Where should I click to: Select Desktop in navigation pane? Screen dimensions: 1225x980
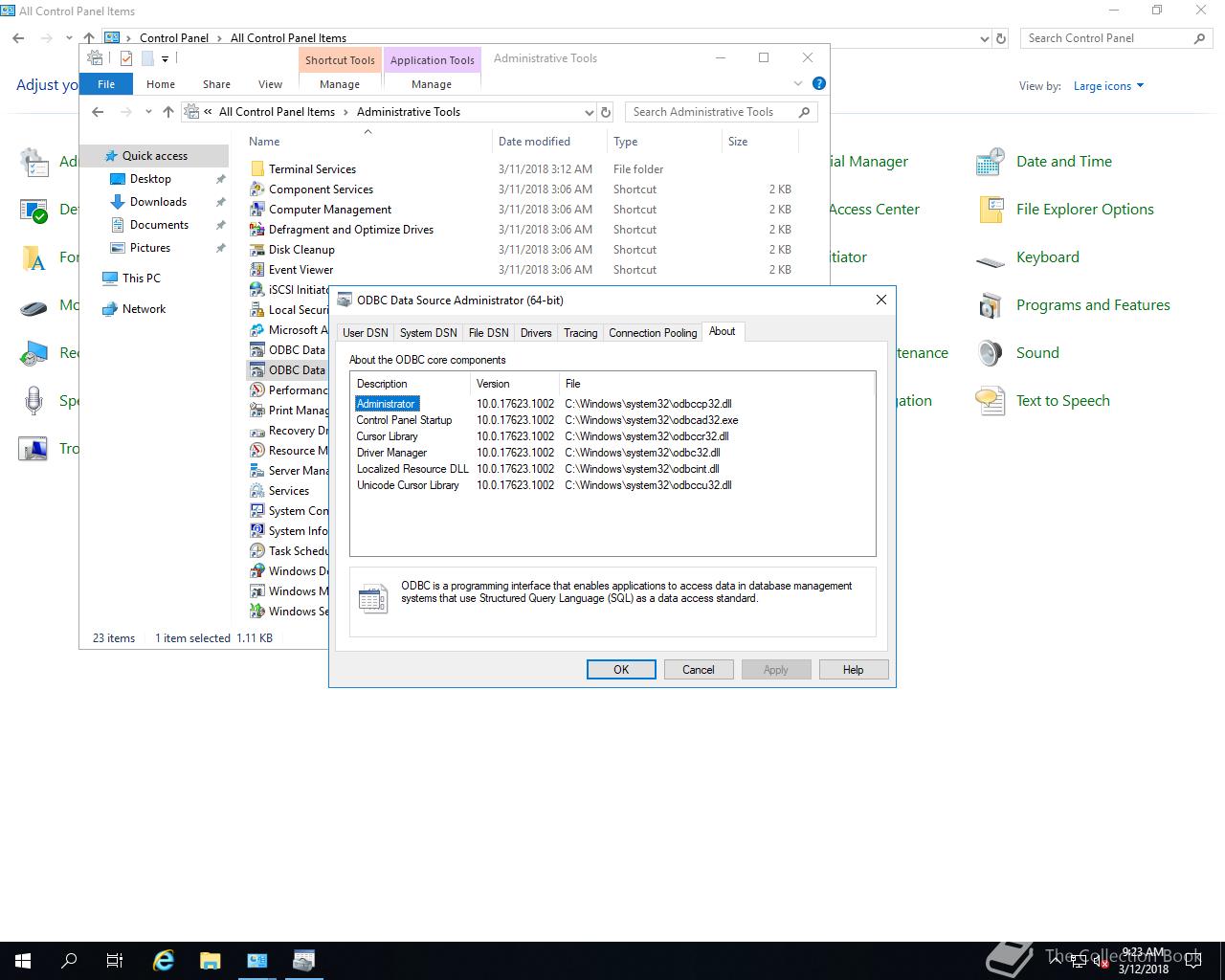click(150, 179)
